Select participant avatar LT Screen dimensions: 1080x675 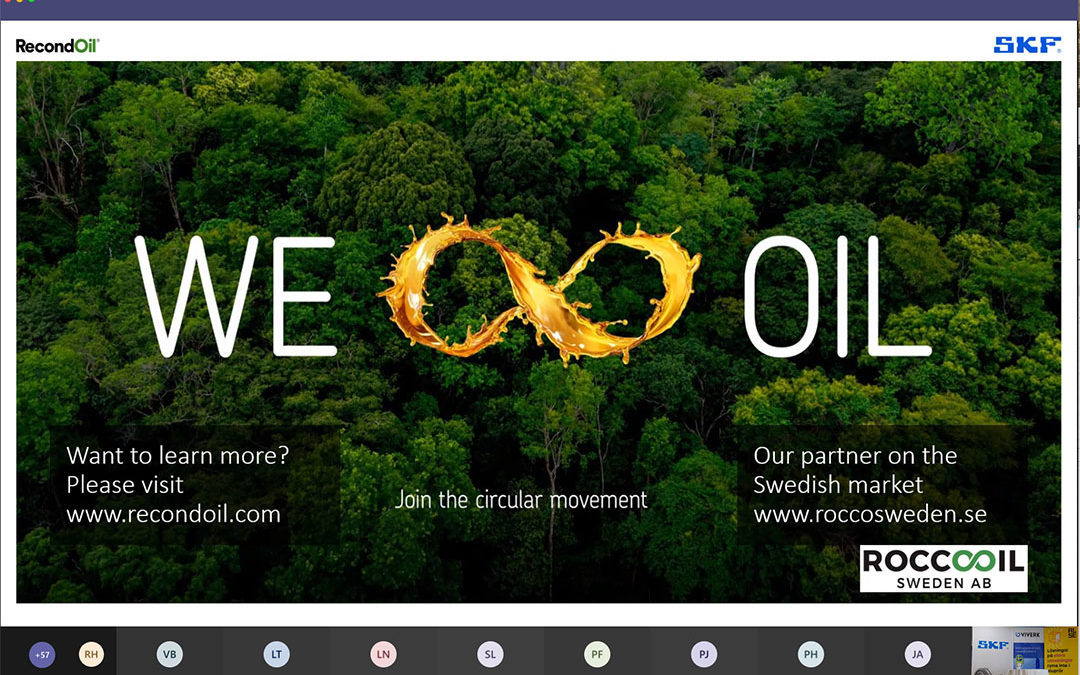(x=276, y=654)
